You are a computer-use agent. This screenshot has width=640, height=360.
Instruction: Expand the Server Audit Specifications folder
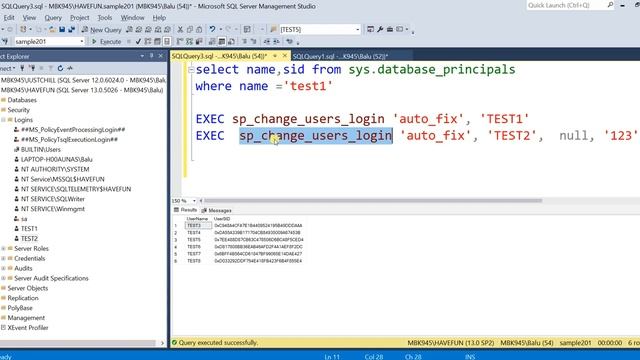coord(3,278)
